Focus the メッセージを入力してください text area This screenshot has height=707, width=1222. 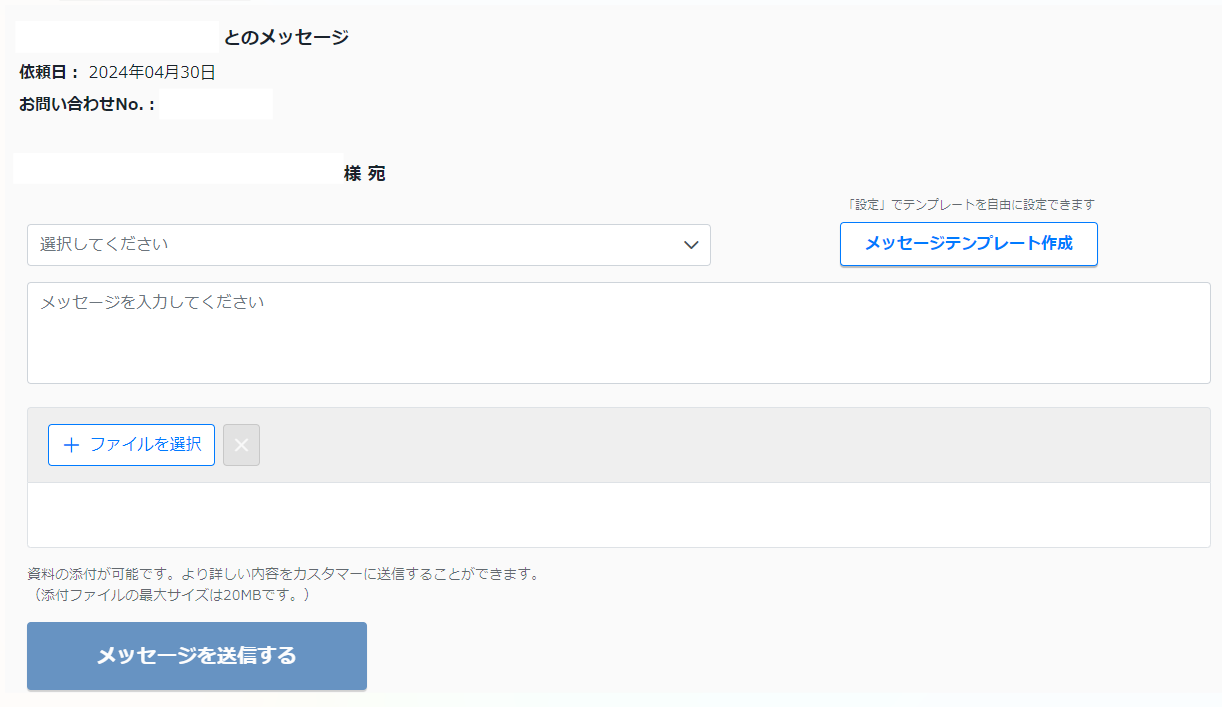pos(618,332)
